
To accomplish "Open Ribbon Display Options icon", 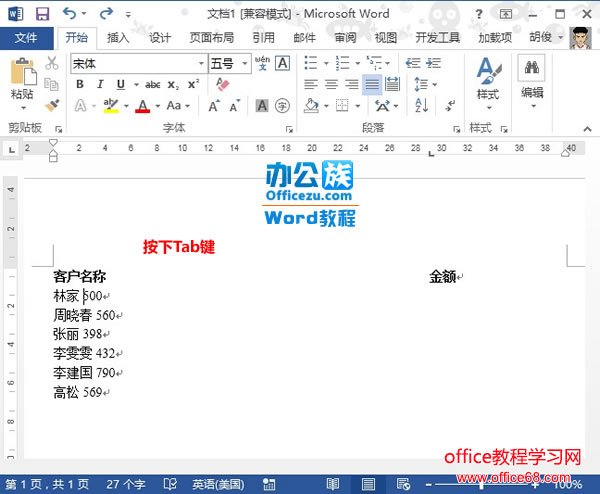I will (505, 14).
